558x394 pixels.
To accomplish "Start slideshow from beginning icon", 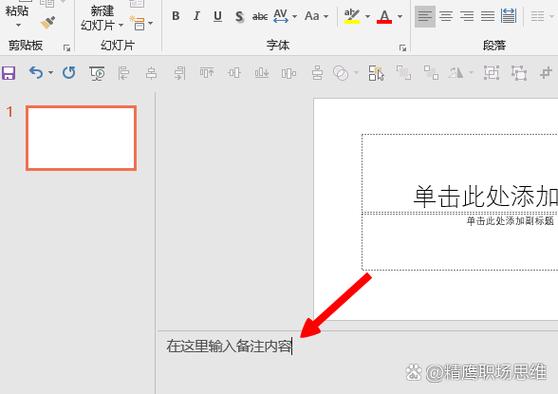I will tap(97, 73).
